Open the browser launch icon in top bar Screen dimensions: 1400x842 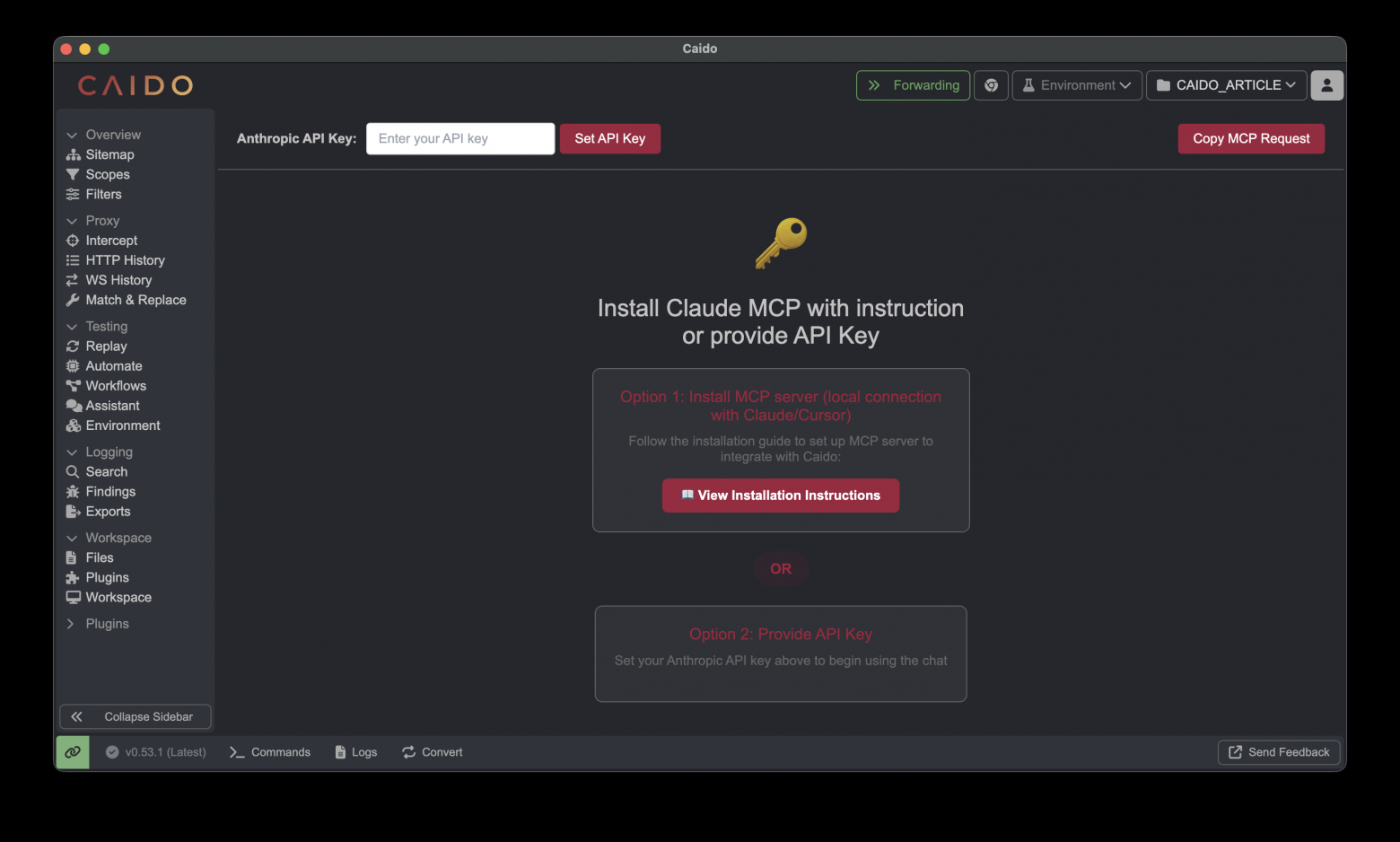[x=992, y=85]
